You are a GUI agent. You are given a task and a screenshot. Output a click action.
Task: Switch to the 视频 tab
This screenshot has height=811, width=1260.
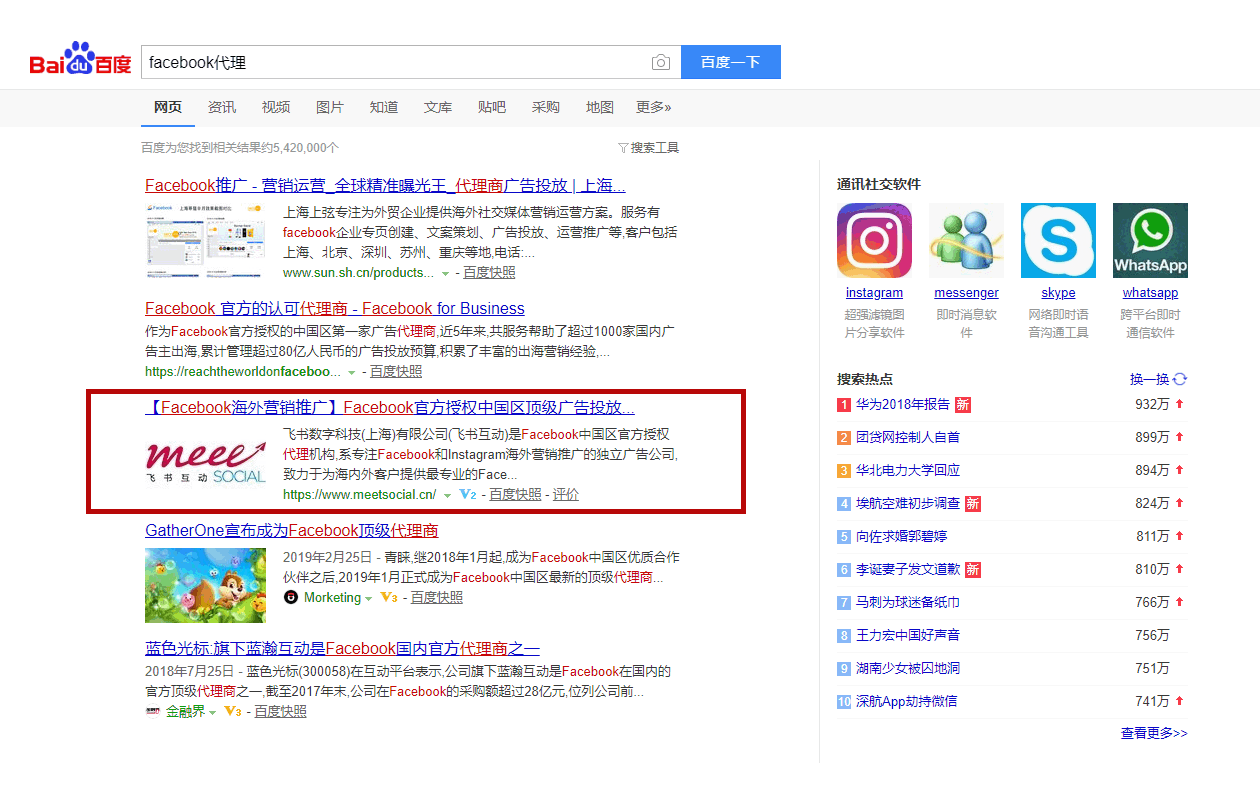(x=276, y=107)
